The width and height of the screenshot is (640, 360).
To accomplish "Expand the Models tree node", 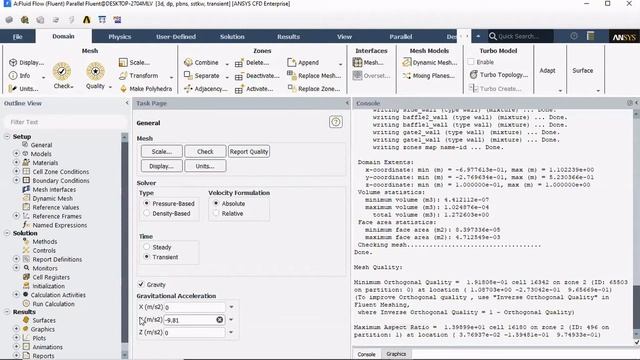I will coord(16,153).
